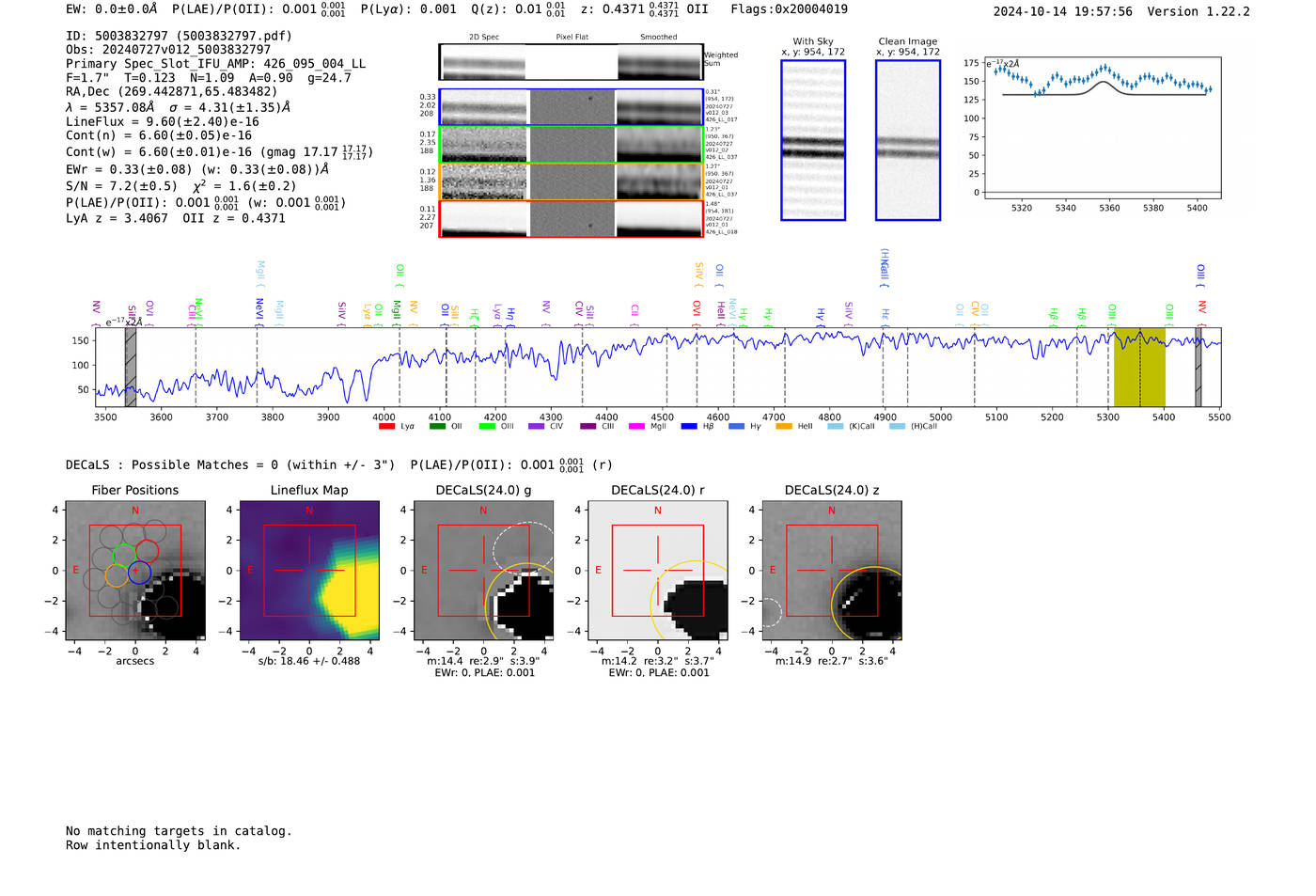Click the blue Hβ legend swatch
The width and height of the screenshot is (1316, 896).
pos(689,427)
